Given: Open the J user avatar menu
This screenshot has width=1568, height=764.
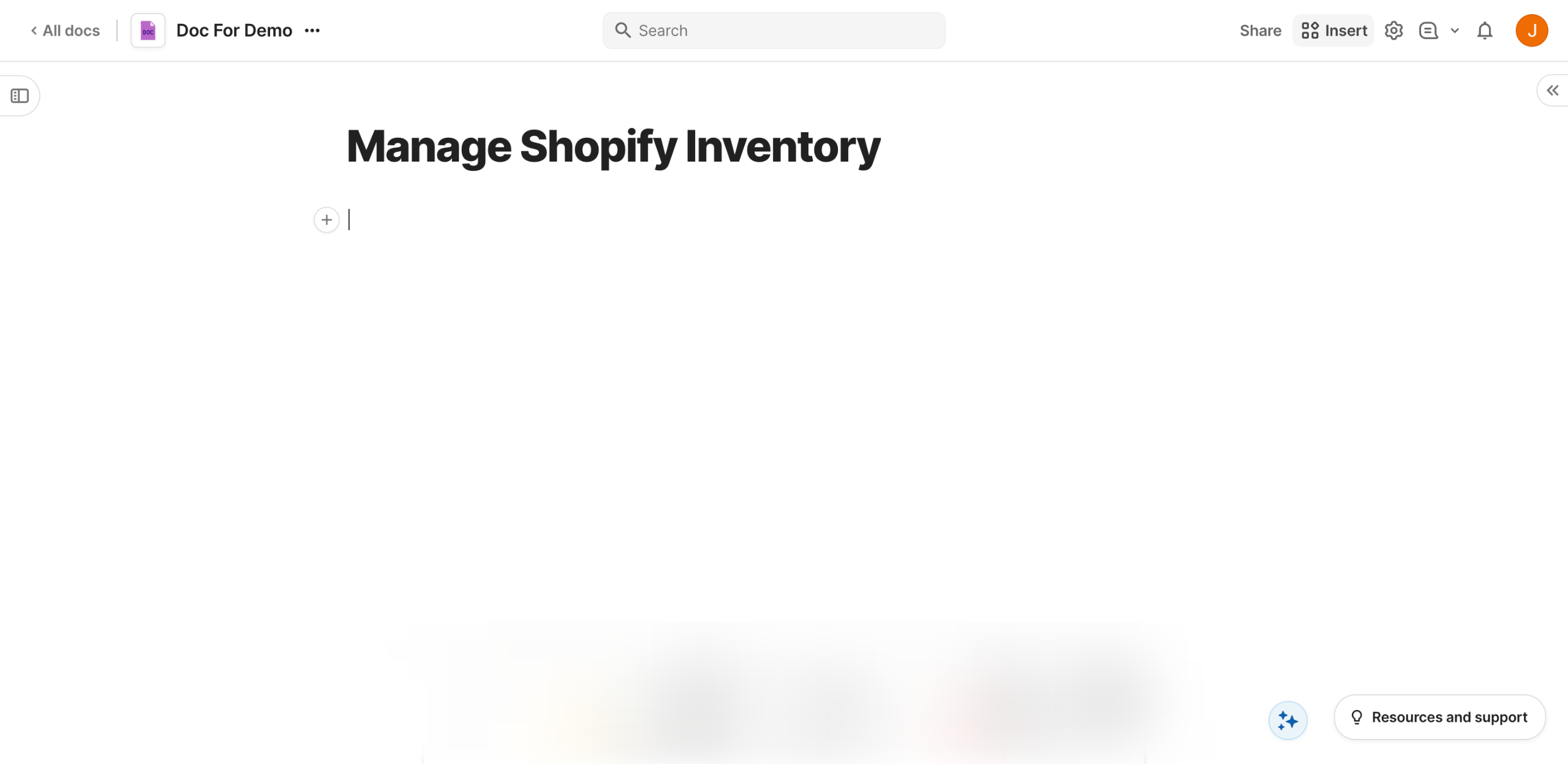Looking at the screenshot, I should tap(1531, 31).
